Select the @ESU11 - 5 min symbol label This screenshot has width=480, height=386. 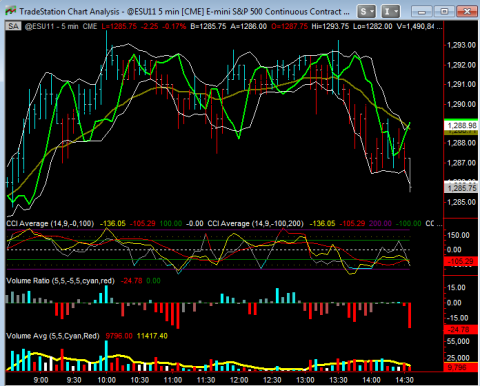(51, 26)
